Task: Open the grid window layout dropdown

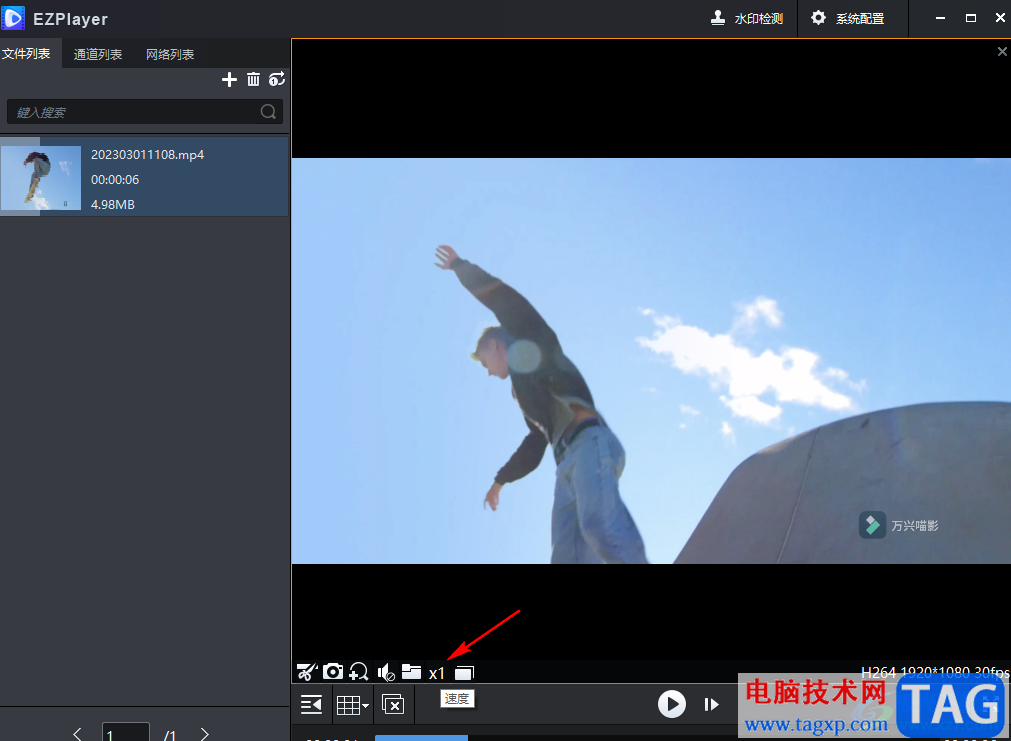Action: pyautogui.click(x=352, y=705)
